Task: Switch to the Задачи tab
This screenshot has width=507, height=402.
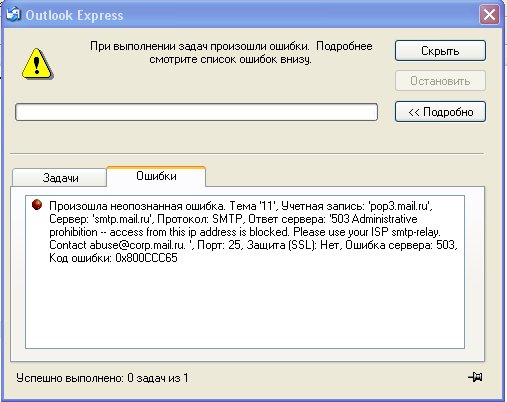Action: [60, 178]
